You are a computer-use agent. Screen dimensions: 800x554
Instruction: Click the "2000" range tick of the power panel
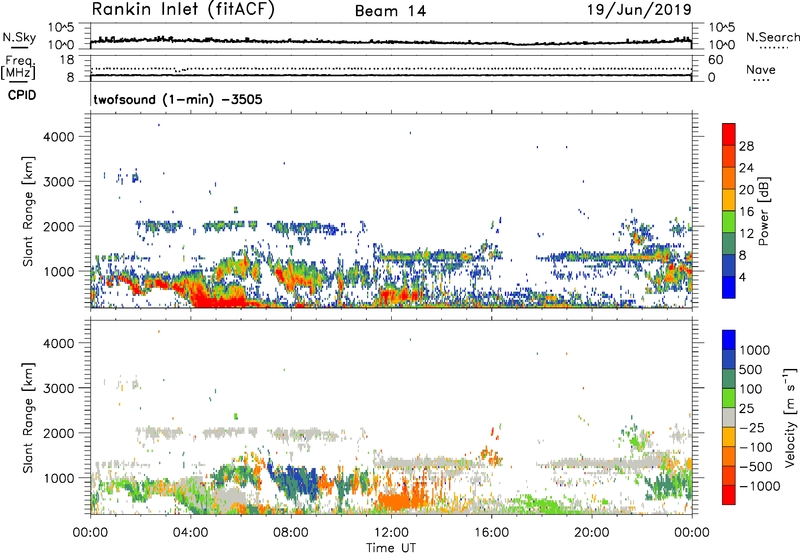[x=58, y=226]
